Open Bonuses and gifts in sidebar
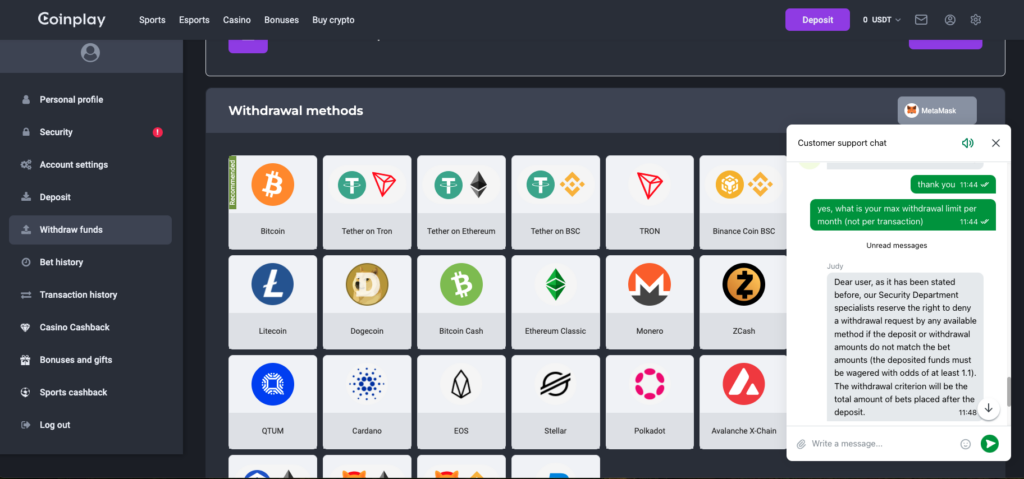Viewport: 1024px width, 479px height. tap(90, 359)
